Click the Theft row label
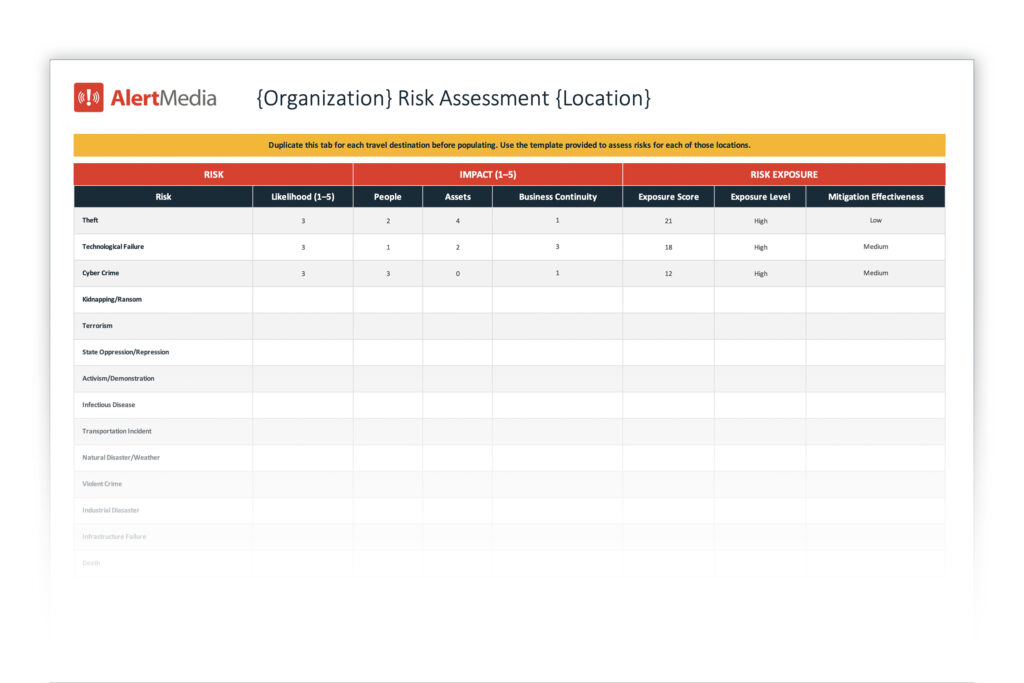Viewport: 1024px width, 683px height. point(91,220)
